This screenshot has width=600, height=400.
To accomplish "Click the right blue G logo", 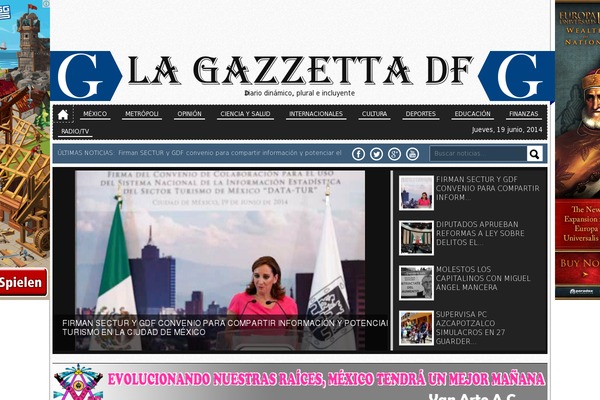I will (x=517, y=76).
